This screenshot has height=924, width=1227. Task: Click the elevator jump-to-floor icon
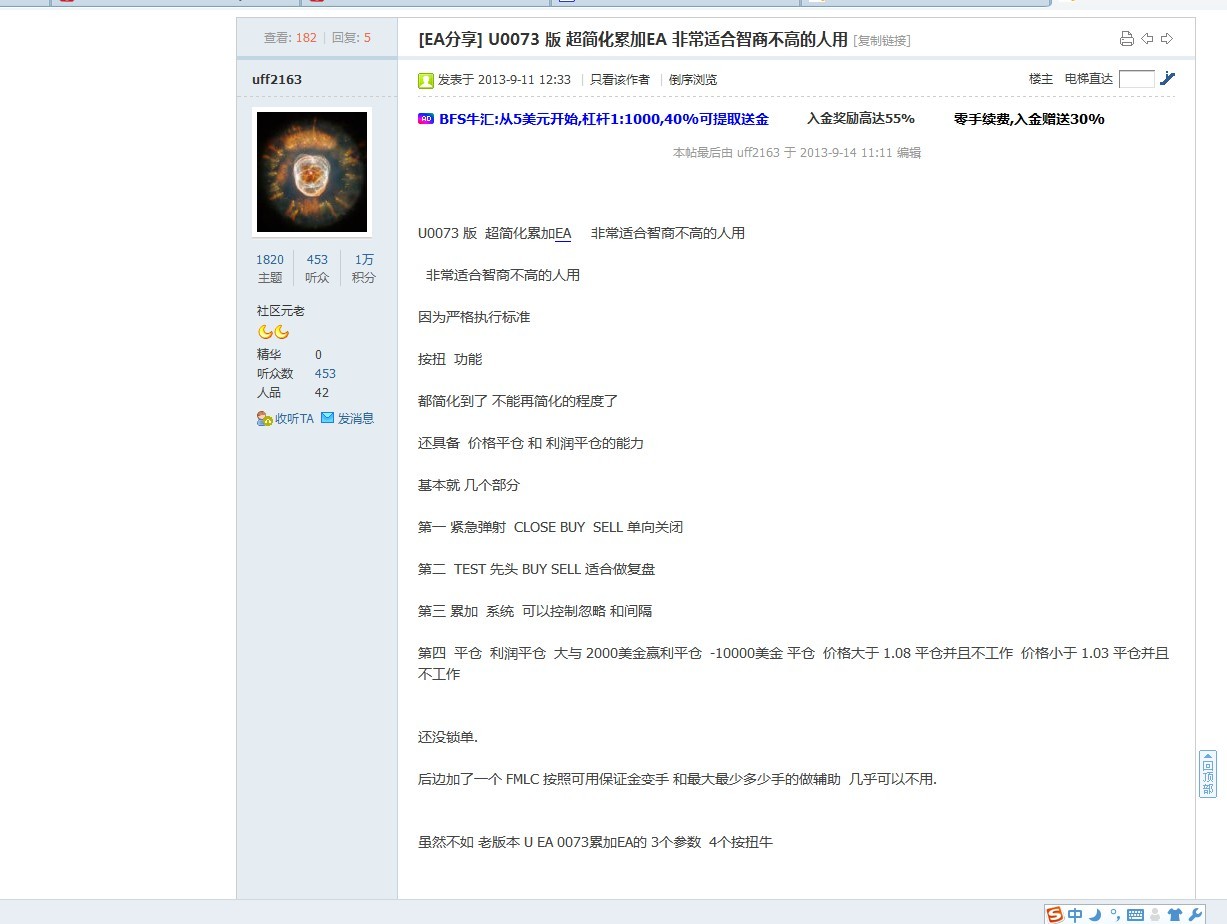[x=1167, y=79]
